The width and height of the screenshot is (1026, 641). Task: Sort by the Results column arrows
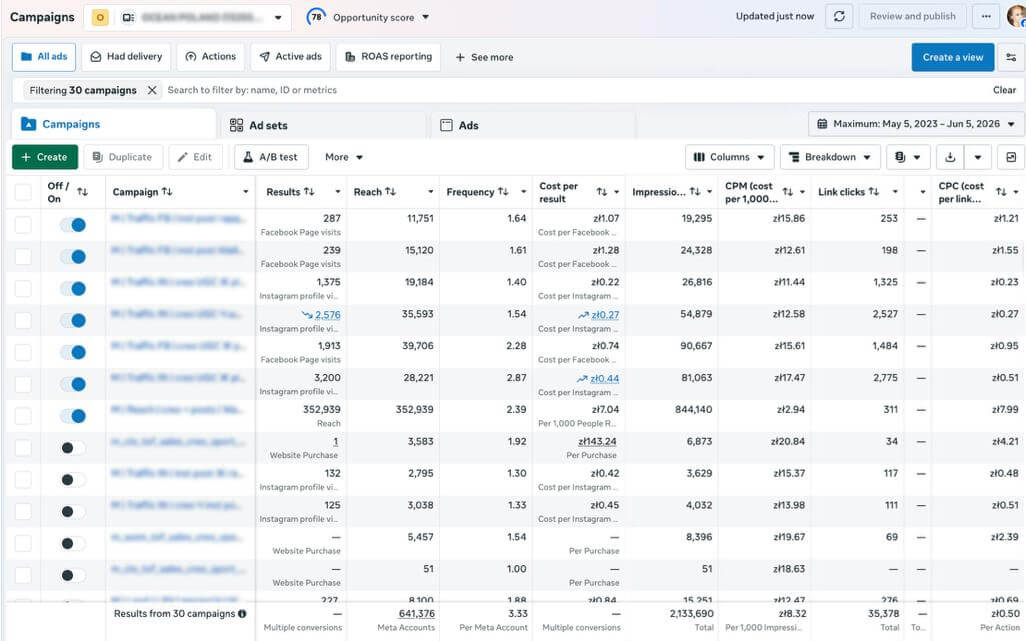[x=309, y=192]
